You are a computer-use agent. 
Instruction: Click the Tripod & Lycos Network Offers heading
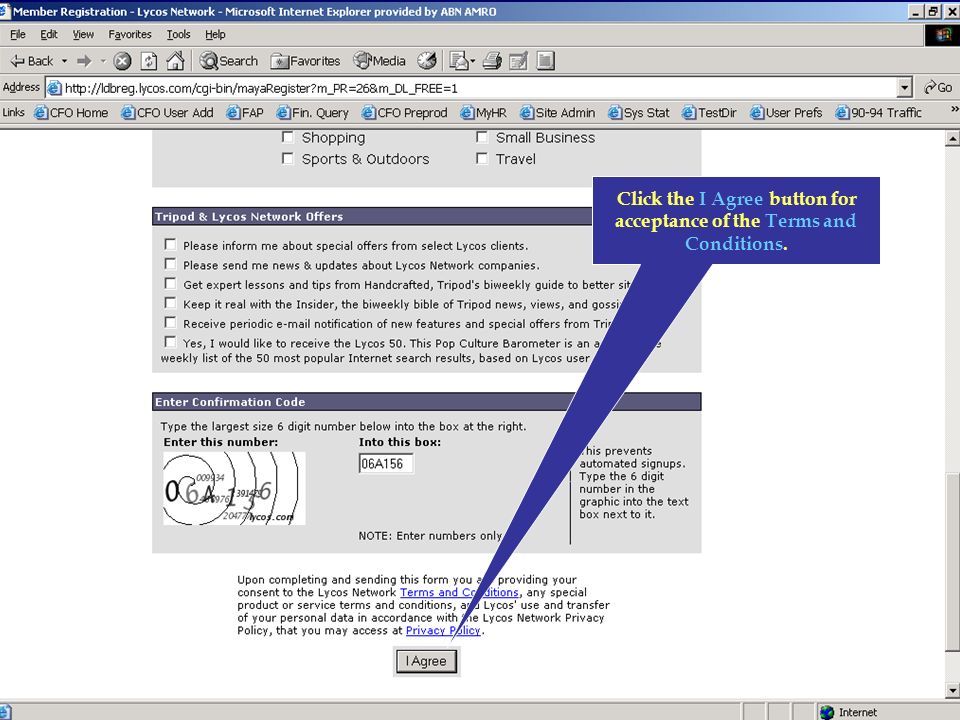coord(249,216)
